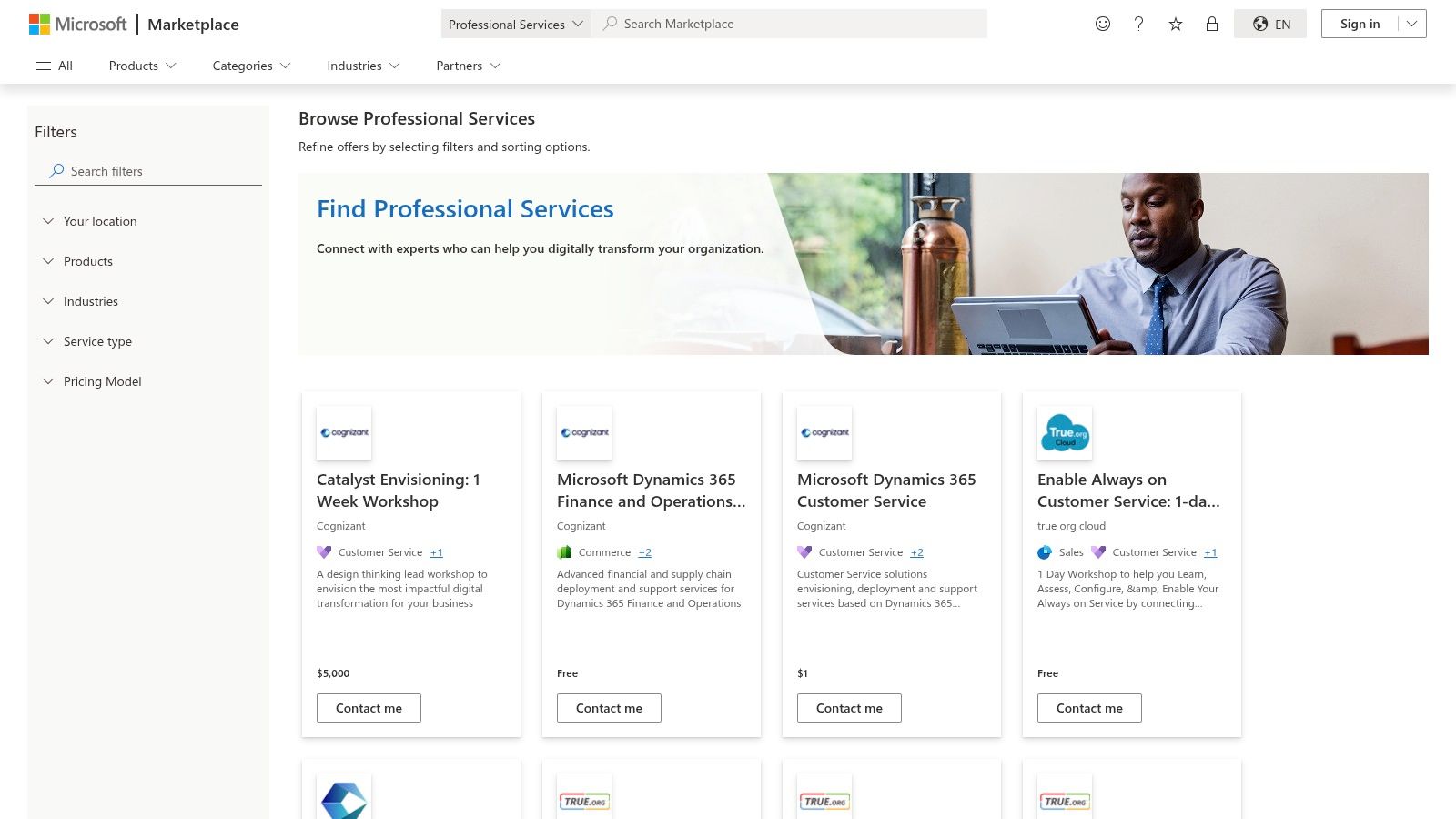
Task: Expand the Pricing Model filter
Action: click(x=102, y=381)
